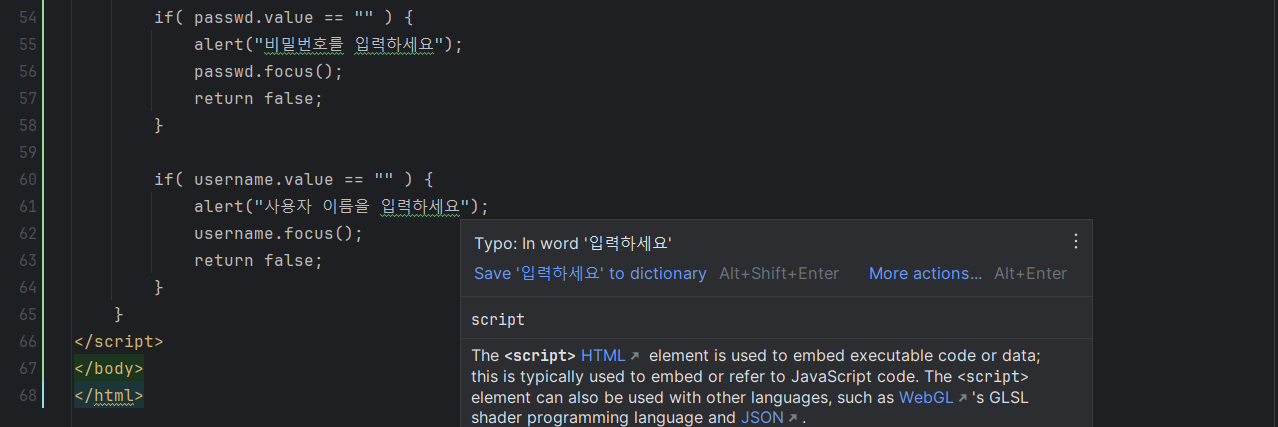The image size is (1278, 427).
Task: Click line number 55 in gutter
Action: [28, 44]
